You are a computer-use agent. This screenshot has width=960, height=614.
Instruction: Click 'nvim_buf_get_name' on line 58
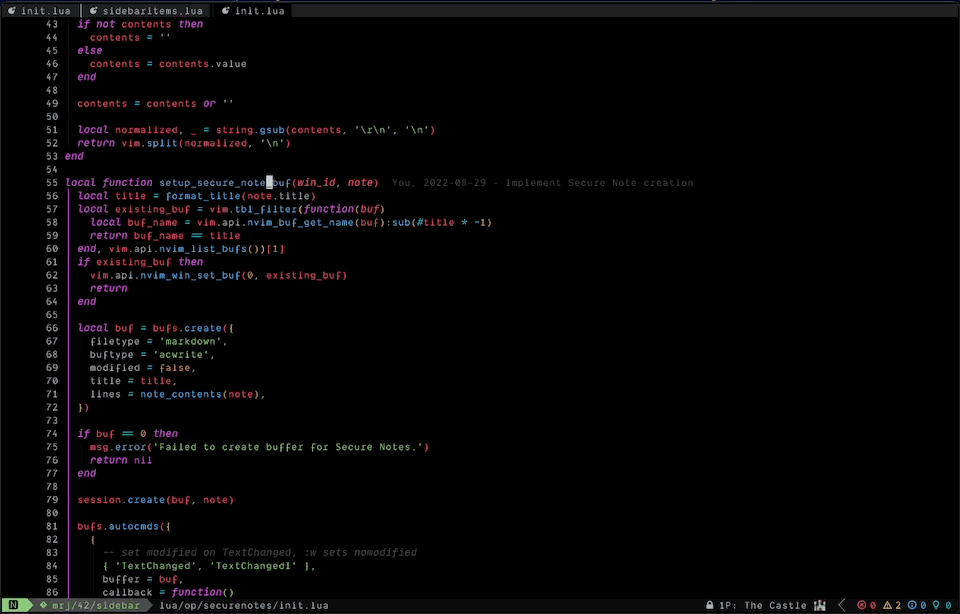[300, 222]
